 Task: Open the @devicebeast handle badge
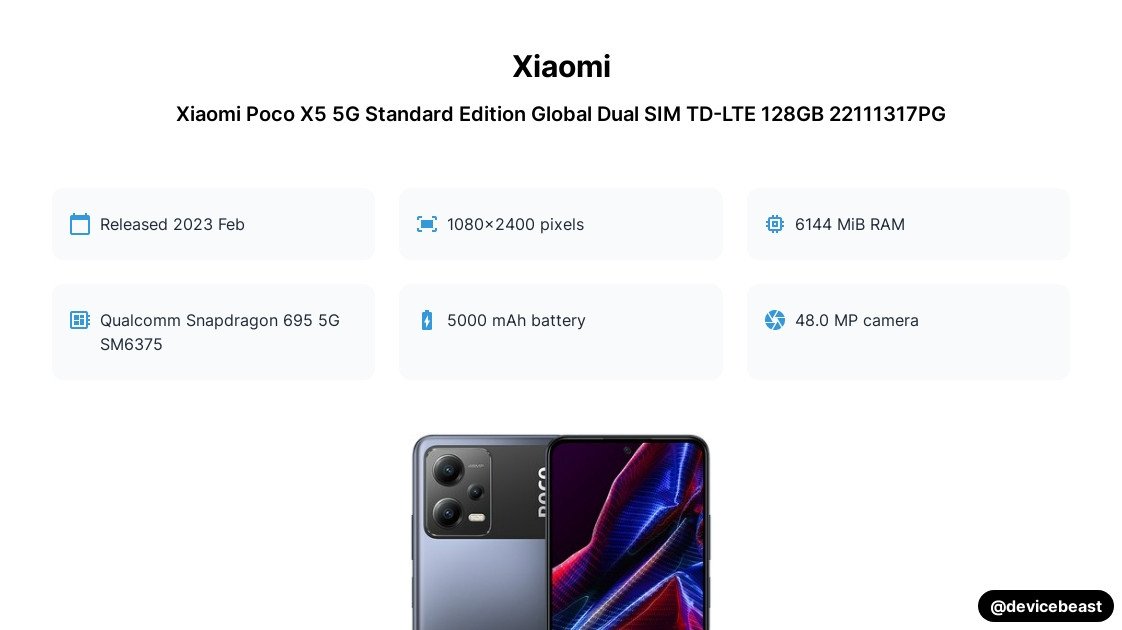pyautogui.click(x=1045, y=606)
